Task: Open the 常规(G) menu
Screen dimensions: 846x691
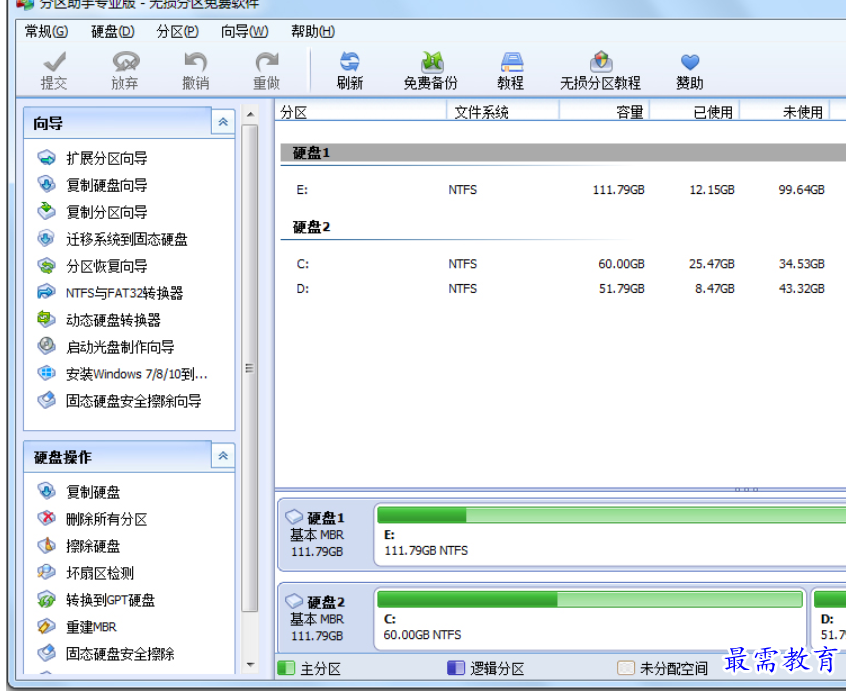Action: pos(46,31)
